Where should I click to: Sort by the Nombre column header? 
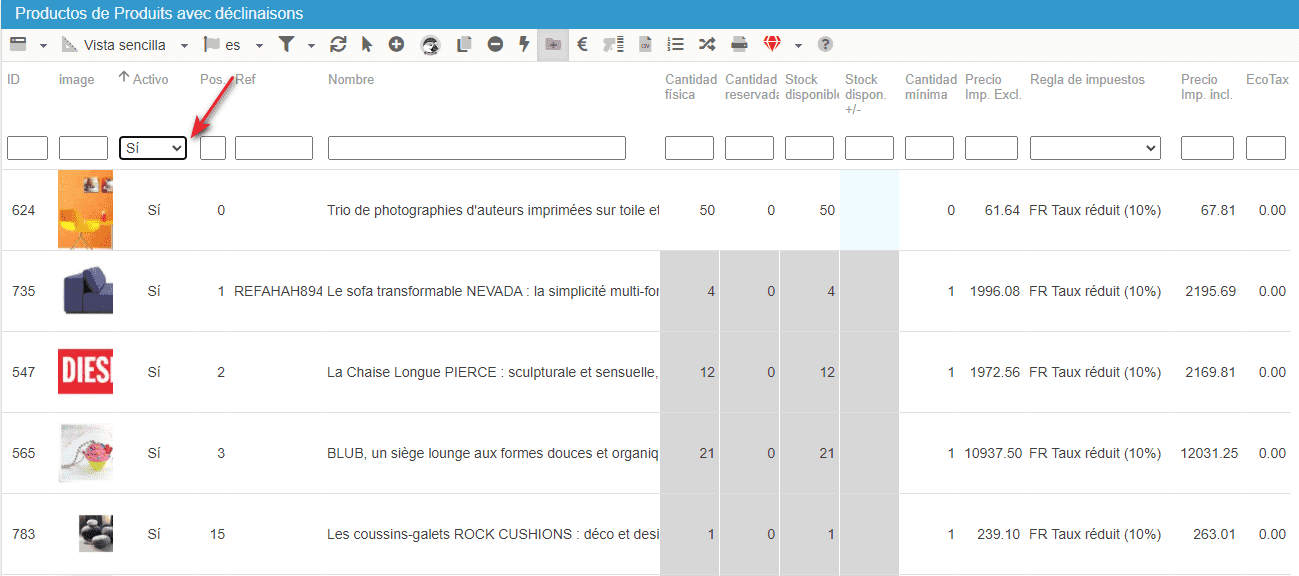(351, 80)
